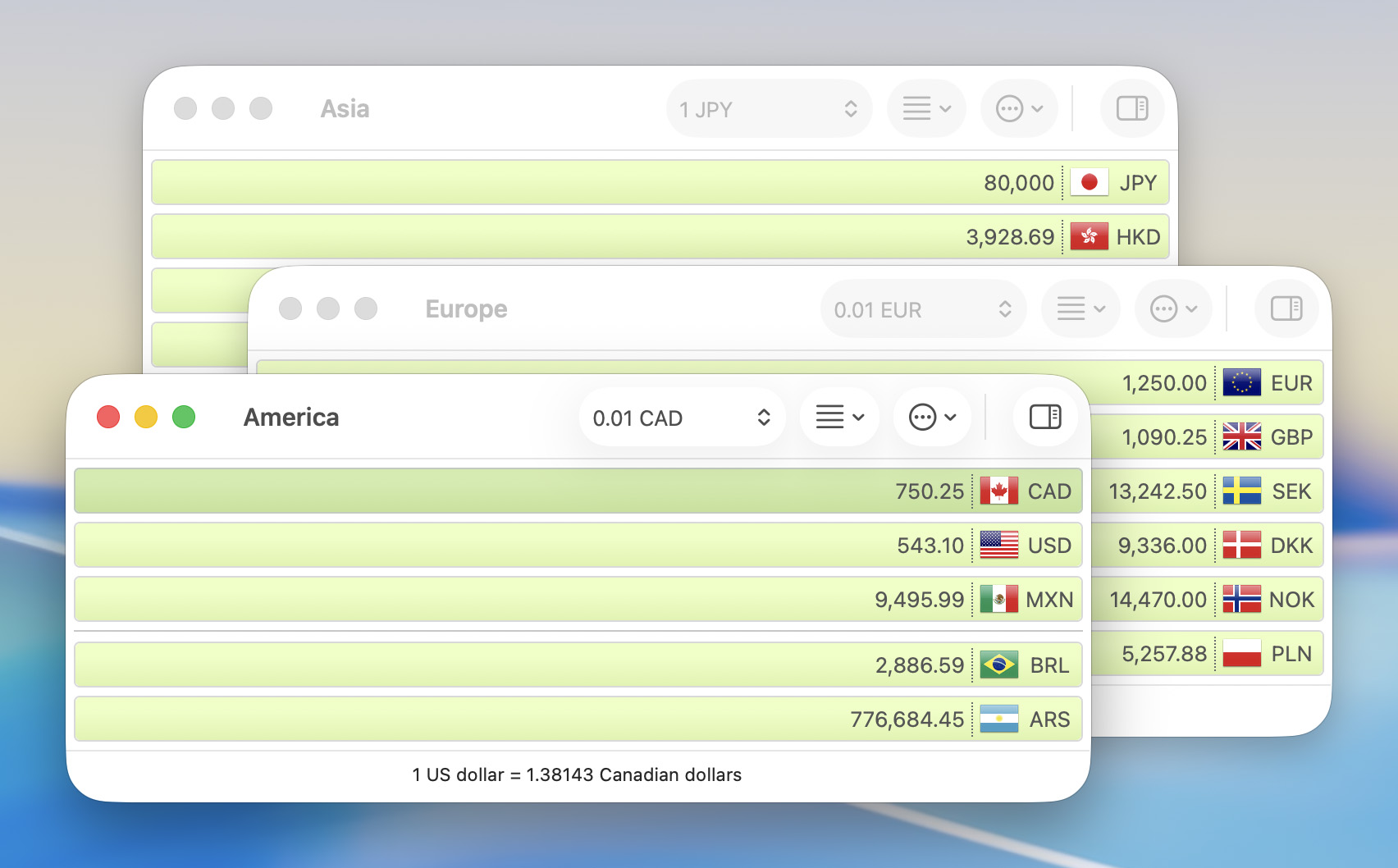Click the US dollar conversion text at the bottom

coord(577,774)
